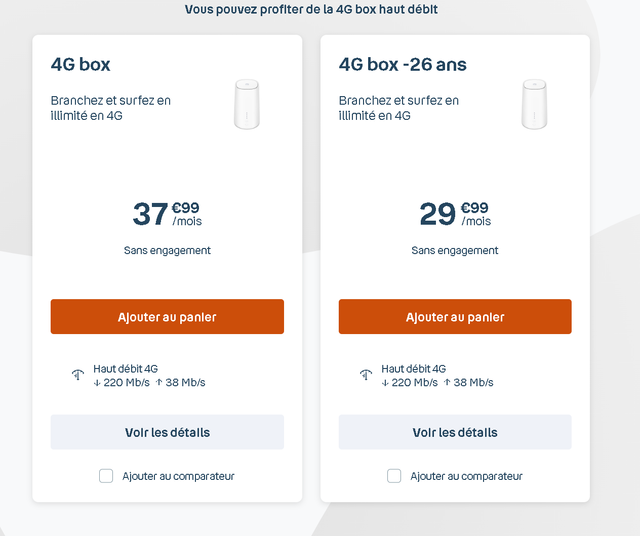Check the comparateur checkbox for 4G box -26 ans
640x536 pixels.
(x=394, y=476)
